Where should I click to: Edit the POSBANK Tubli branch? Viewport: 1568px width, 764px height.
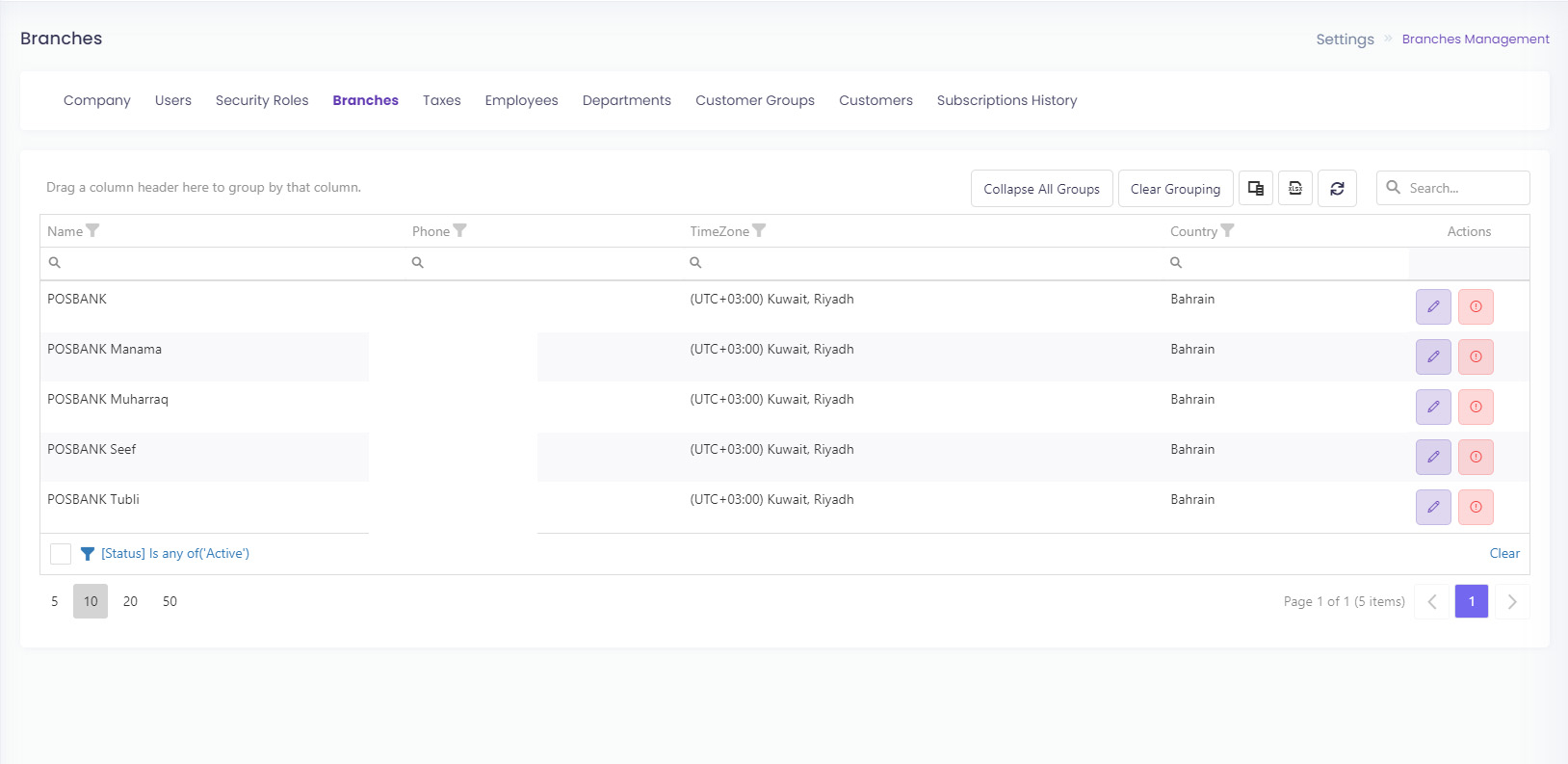coord(1433,507)
